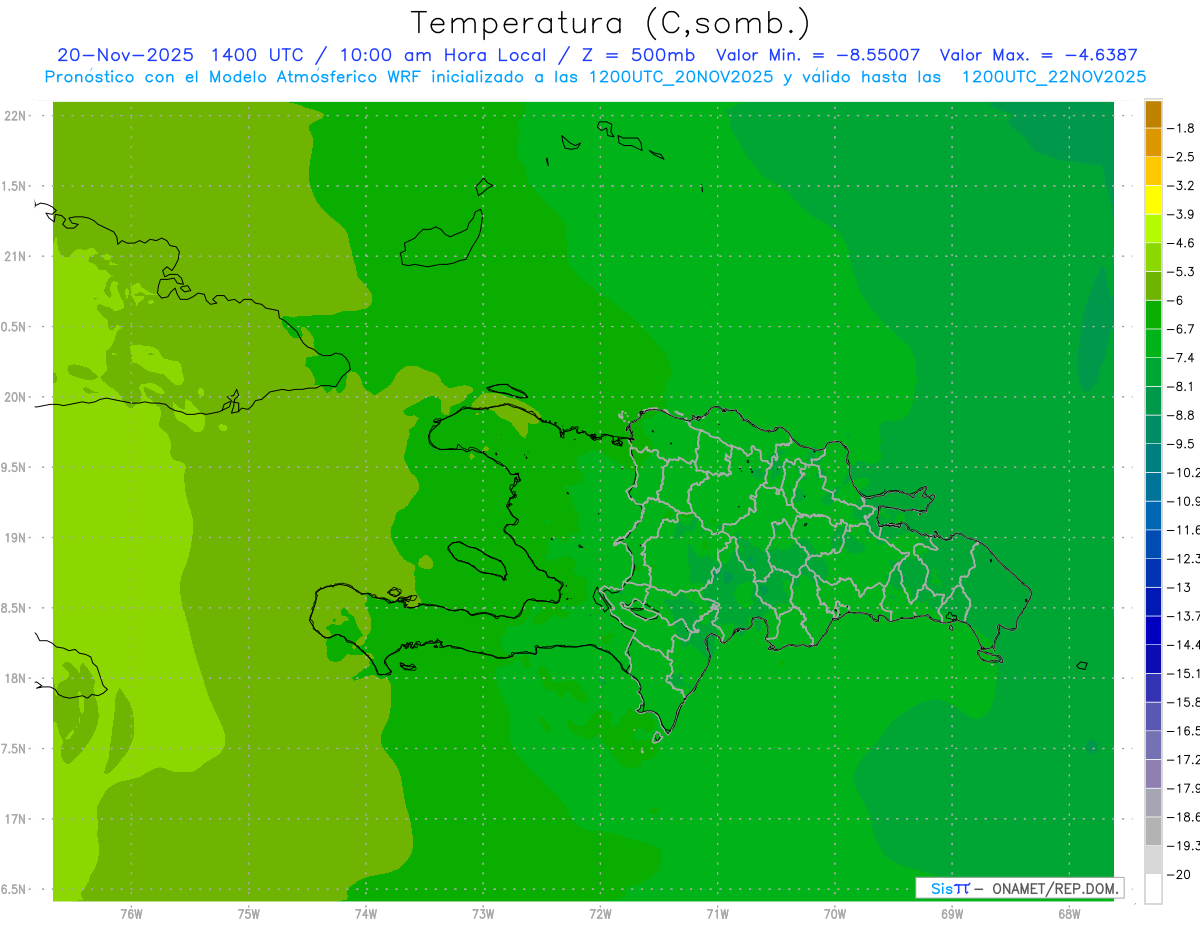
Task: Select the "Valor Max. = -4.6387" value
Action: click(x=1039, y=55)
